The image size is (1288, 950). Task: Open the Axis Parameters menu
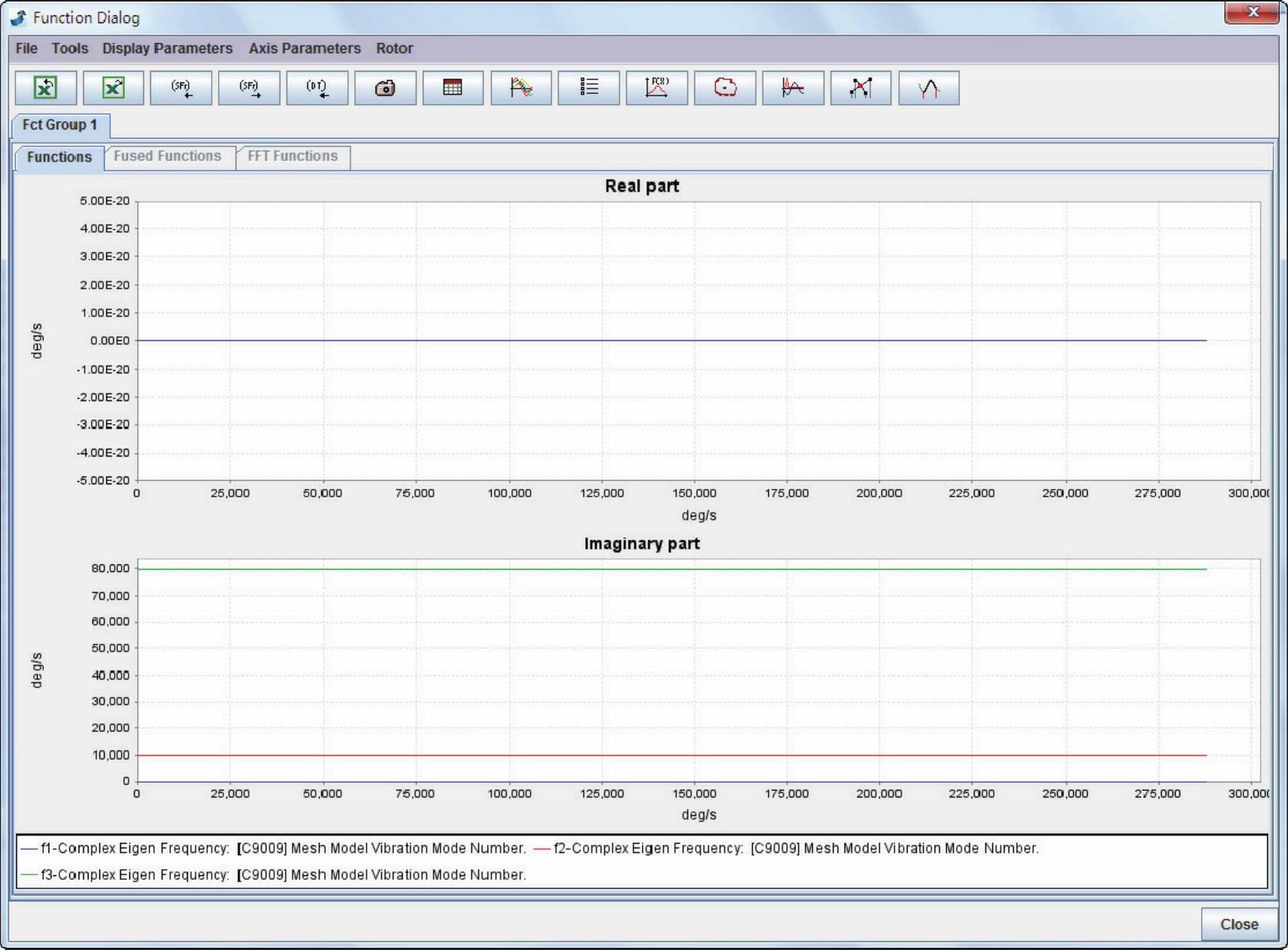click(304, 49)
